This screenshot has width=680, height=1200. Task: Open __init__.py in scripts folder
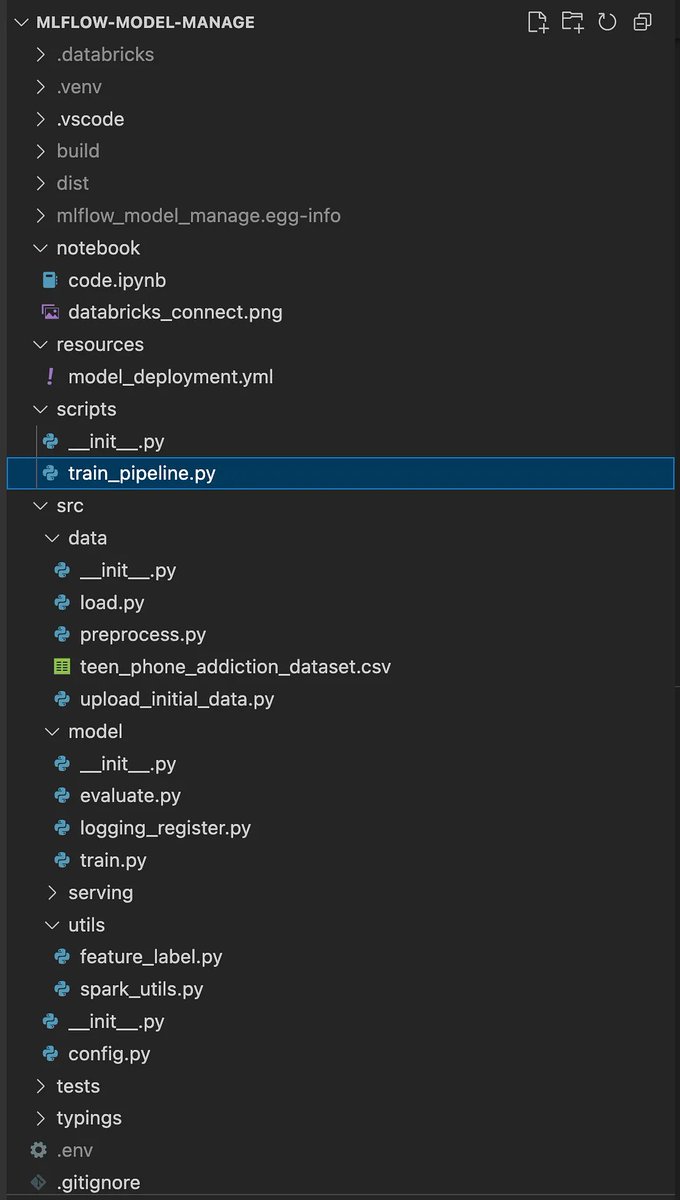pyautogui.click(x=116, y=441)
